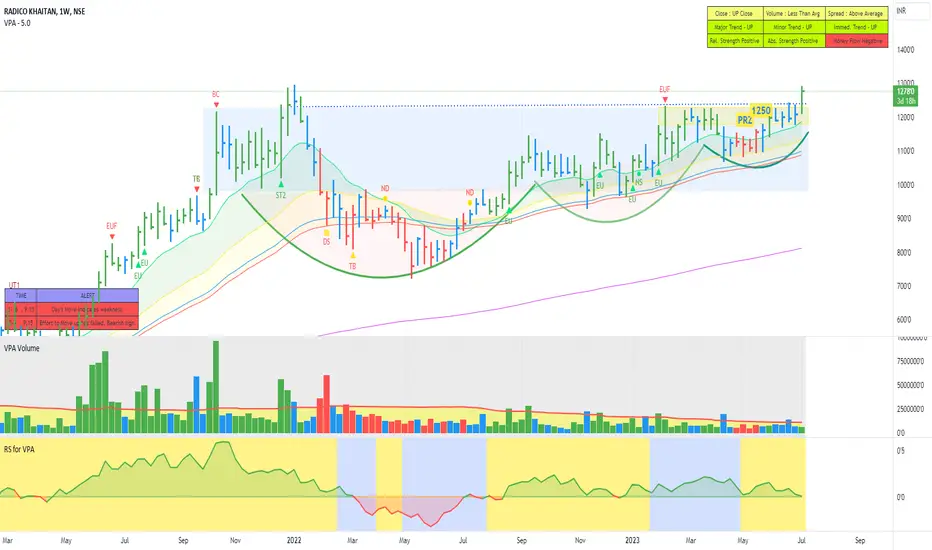The image size is (932, 550).
Task: Click the indicates weakness alert row
Action: (71, 309)
